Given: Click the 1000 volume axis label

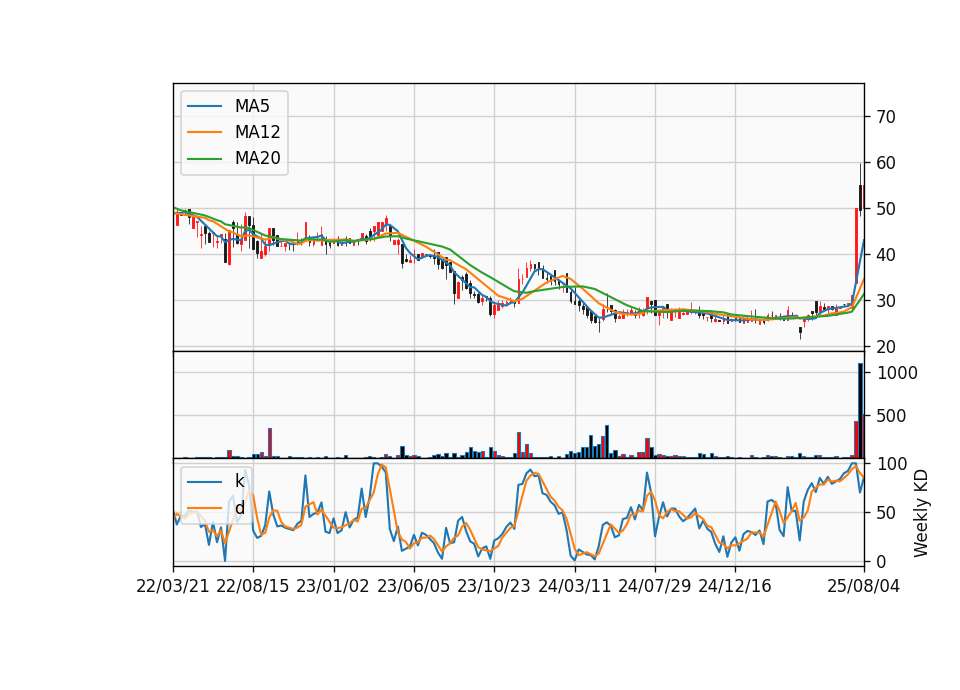Looking at the screenshot, I should (898, 373).
